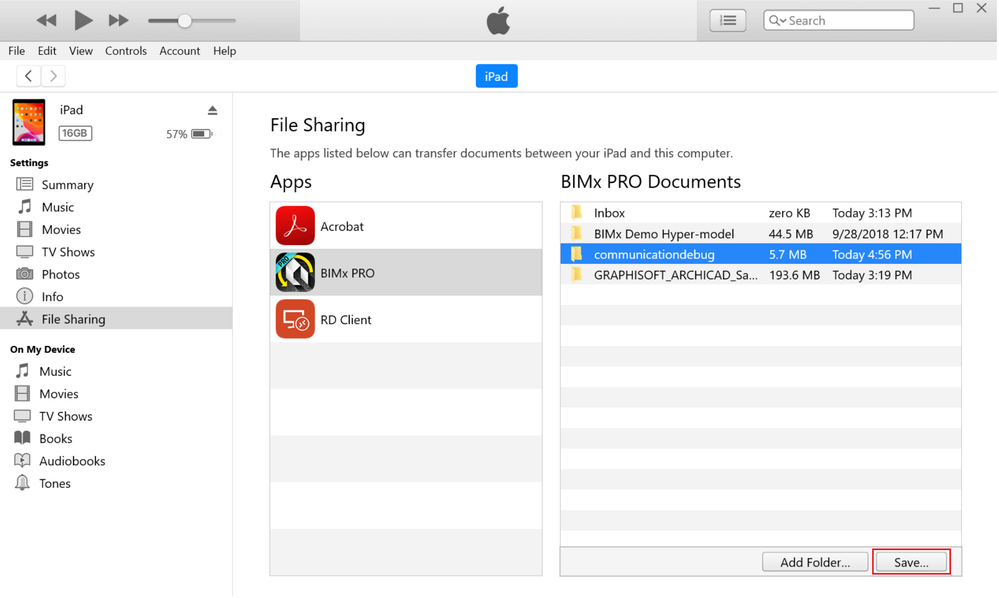Image resolution: width=999 pixels, height=598 pixels.
Task: Click the Add Folder button
Action: click(815, 562)
